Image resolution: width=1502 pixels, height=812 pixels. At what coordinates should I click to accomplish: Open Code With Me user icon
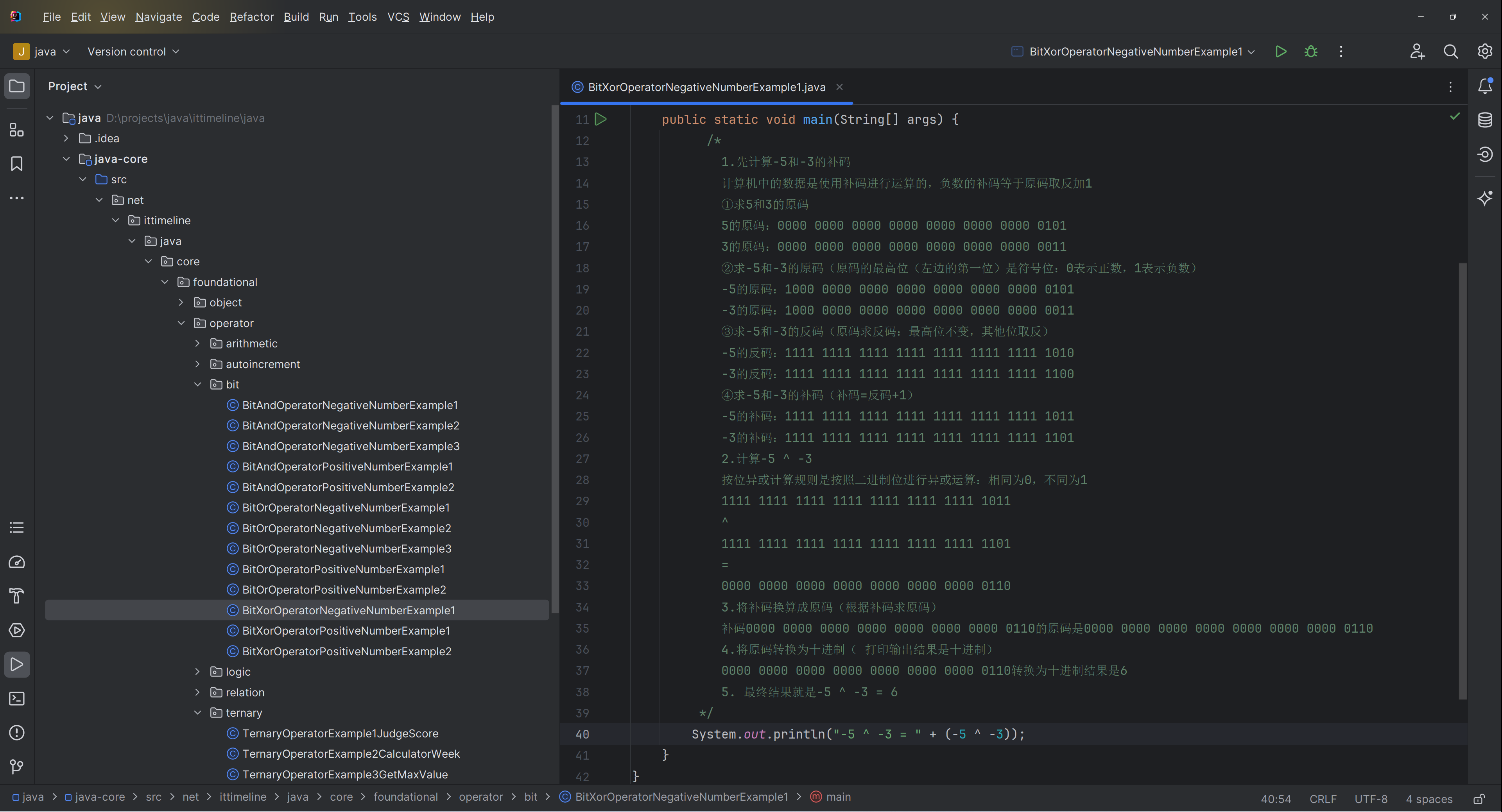(1417, 51)
